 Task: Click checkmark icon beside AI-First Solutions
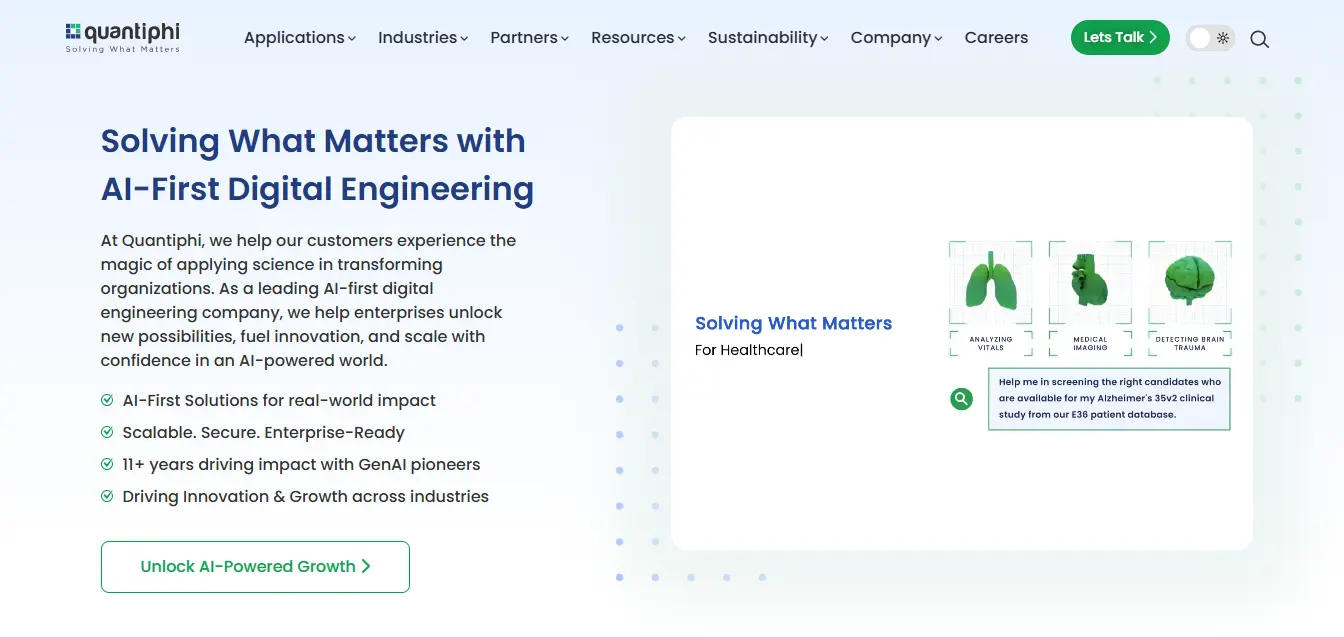pyautogui.click(x=107, y=400)
